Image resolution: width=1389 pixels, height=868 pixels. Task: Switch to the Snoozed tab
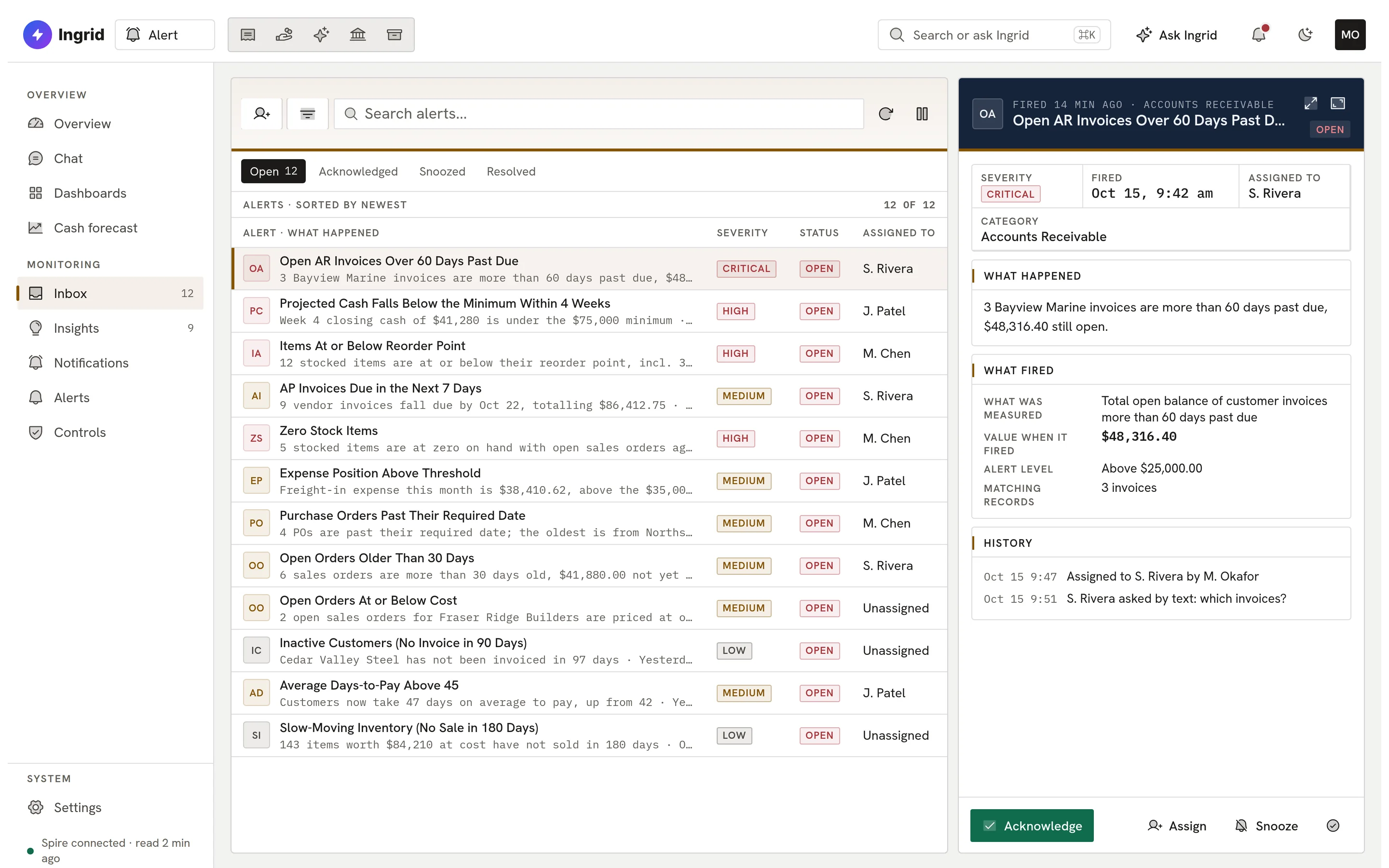click(x=442, y=171)
